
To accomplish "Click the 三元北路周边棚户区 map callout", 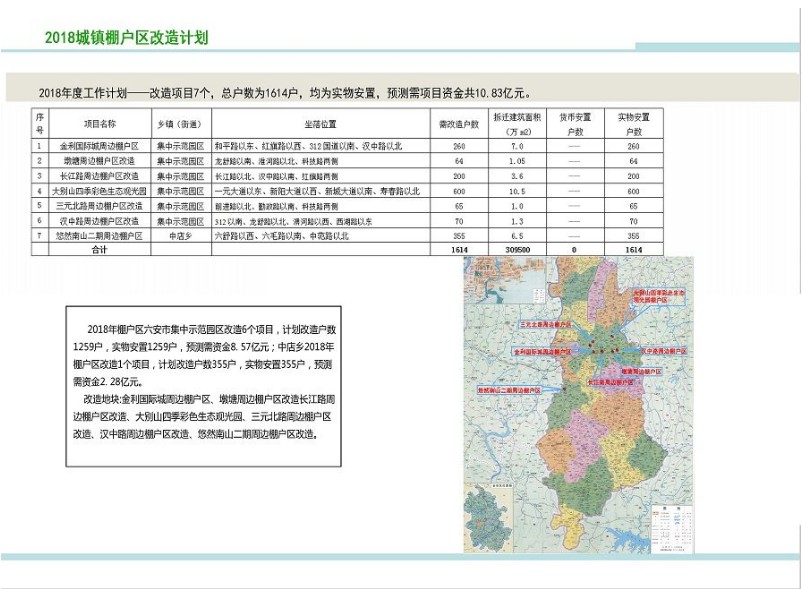I will [546, 326].
